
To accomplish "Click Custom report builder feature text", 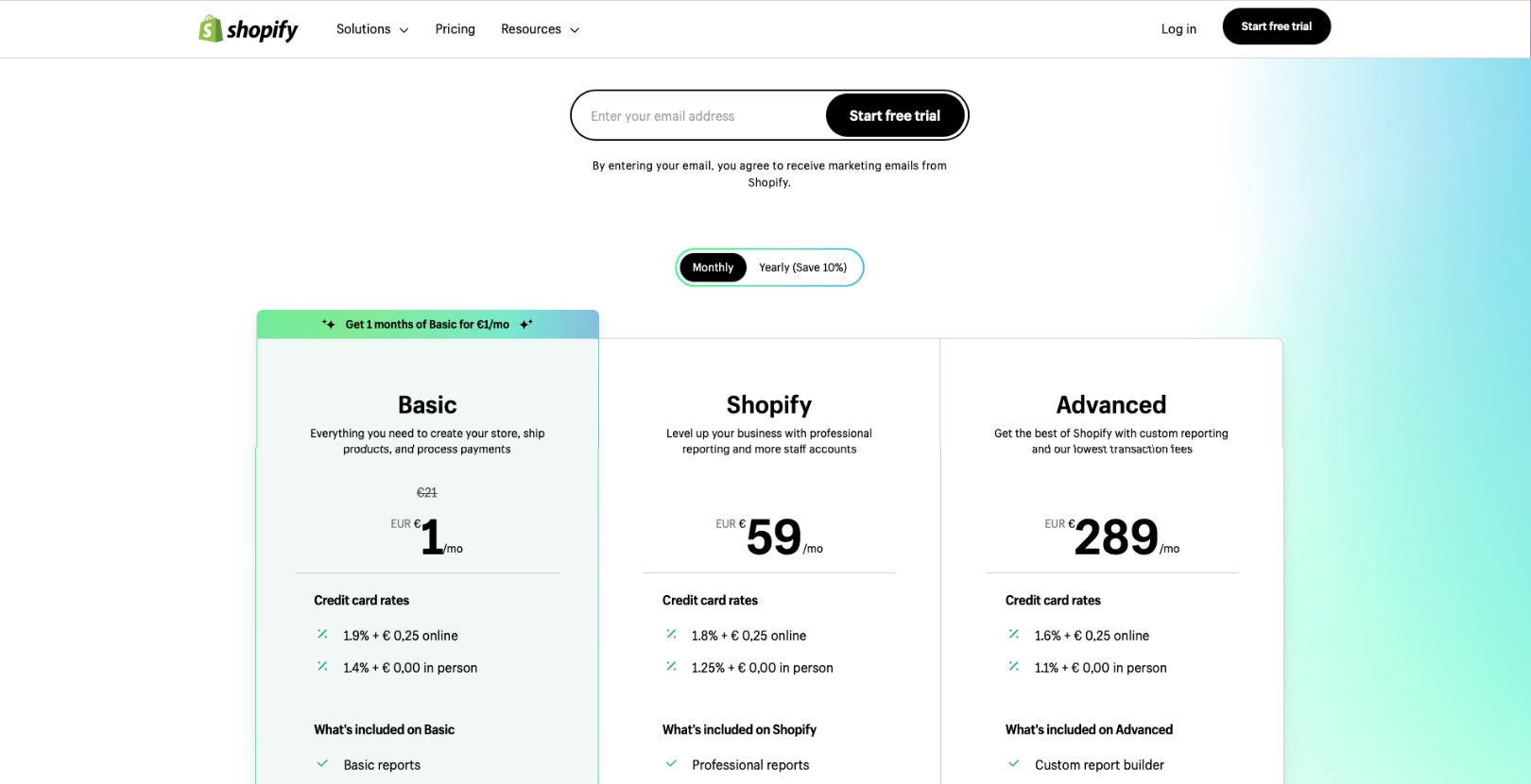I will click(x=1099, y=765).
